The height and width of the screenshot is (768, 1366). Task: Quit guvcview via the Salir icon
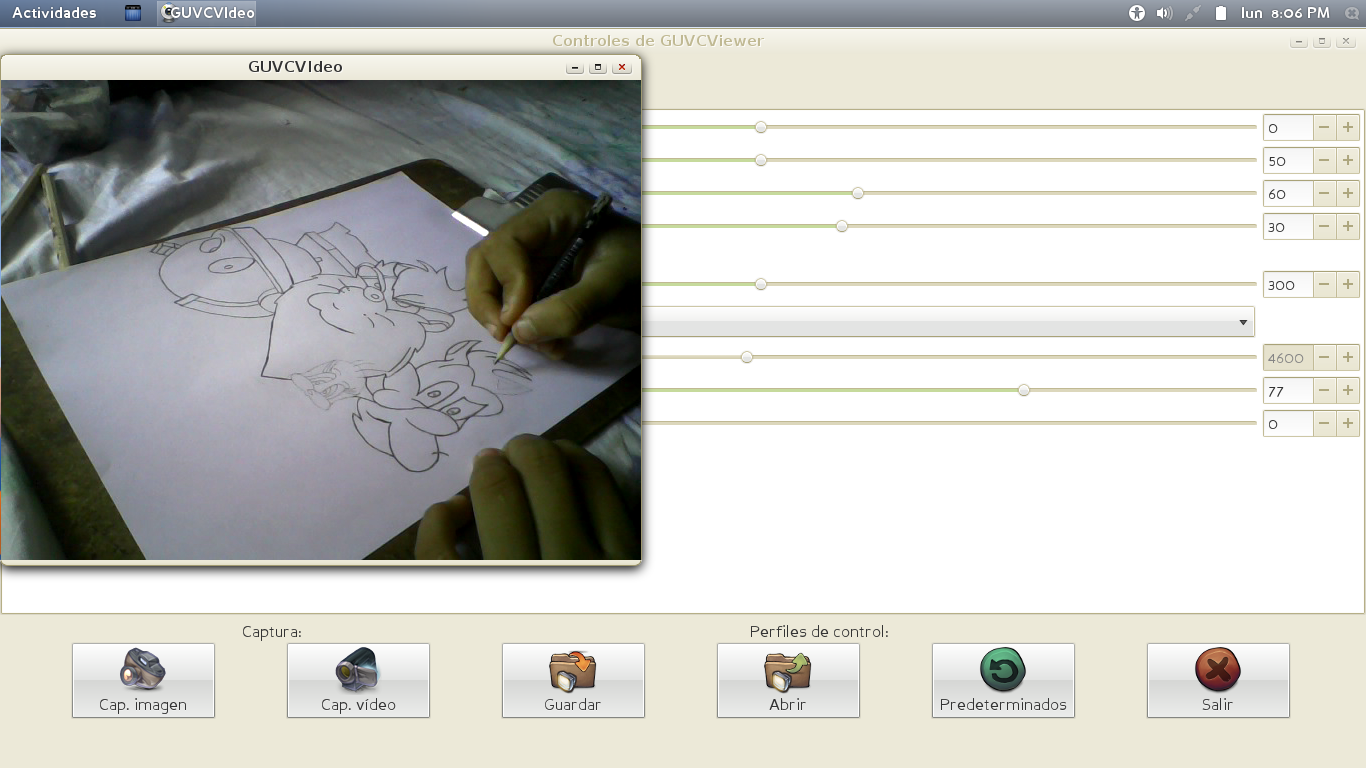pos(1217,680)
